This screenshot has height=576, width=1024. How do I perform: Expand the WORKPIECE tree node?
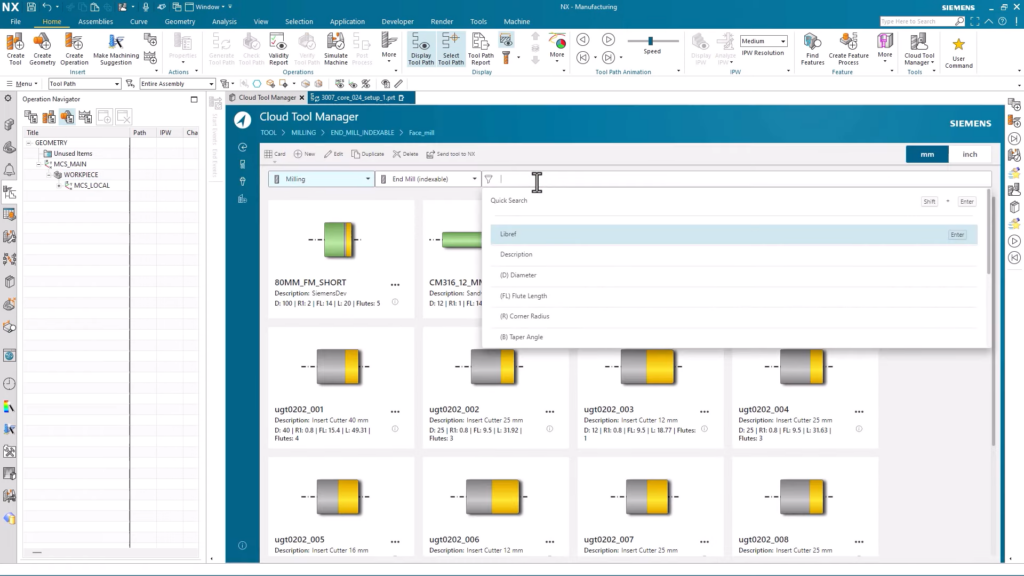pos(50,175)
